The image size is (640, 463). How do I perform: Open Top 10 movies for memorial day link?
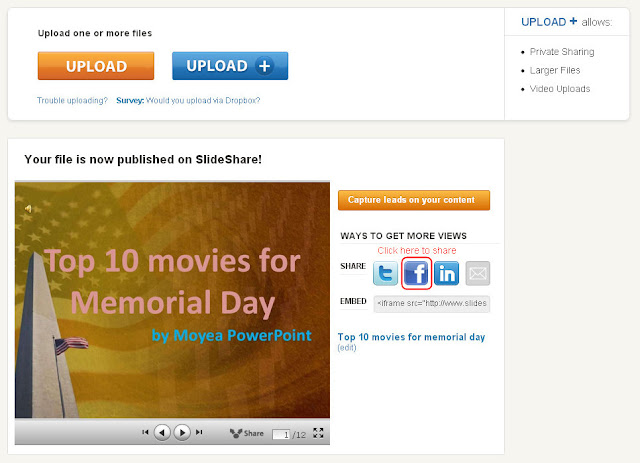(x=411, y=337)
